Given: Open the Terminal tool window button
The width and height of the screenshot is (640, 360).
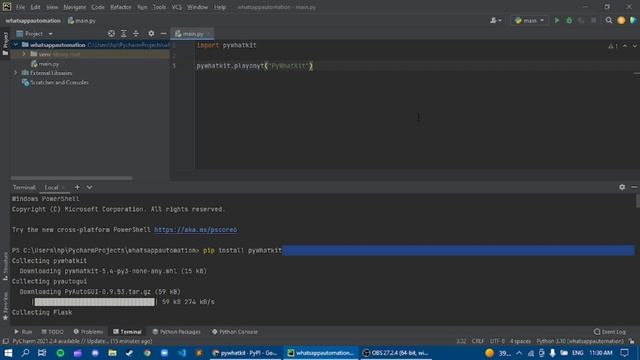Looking at the screenshot, I should [x=127, y=332].
